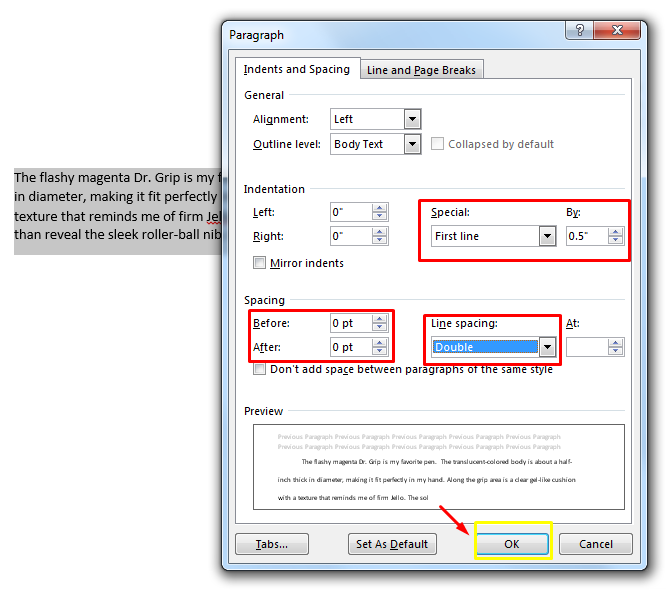Screen dimensions: 672x592
Task: Select the Indents and Spacing tab
Action: coord(297,69)
